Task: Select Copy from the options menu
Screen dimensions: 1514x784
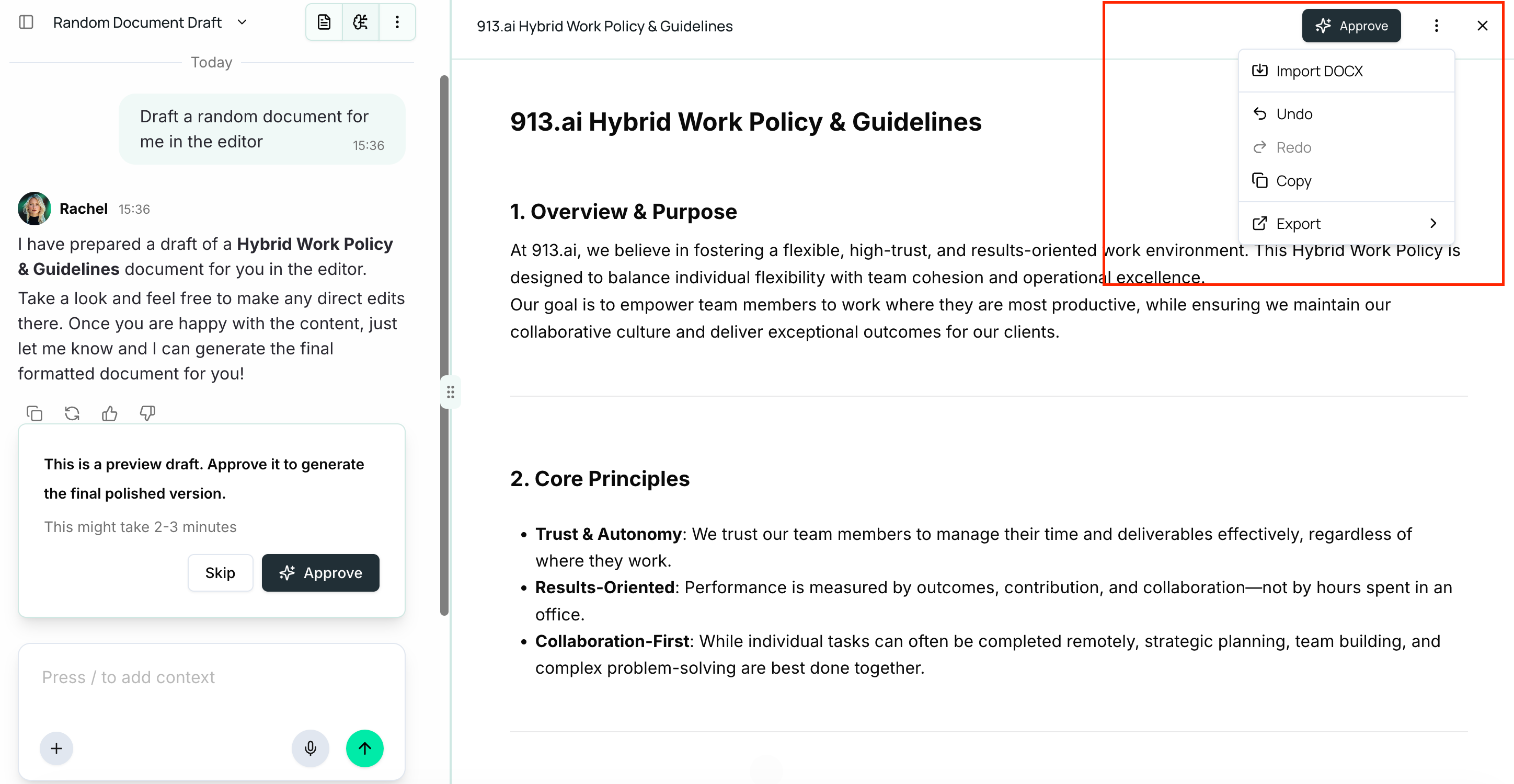Action: click(x=1346, y=181)
